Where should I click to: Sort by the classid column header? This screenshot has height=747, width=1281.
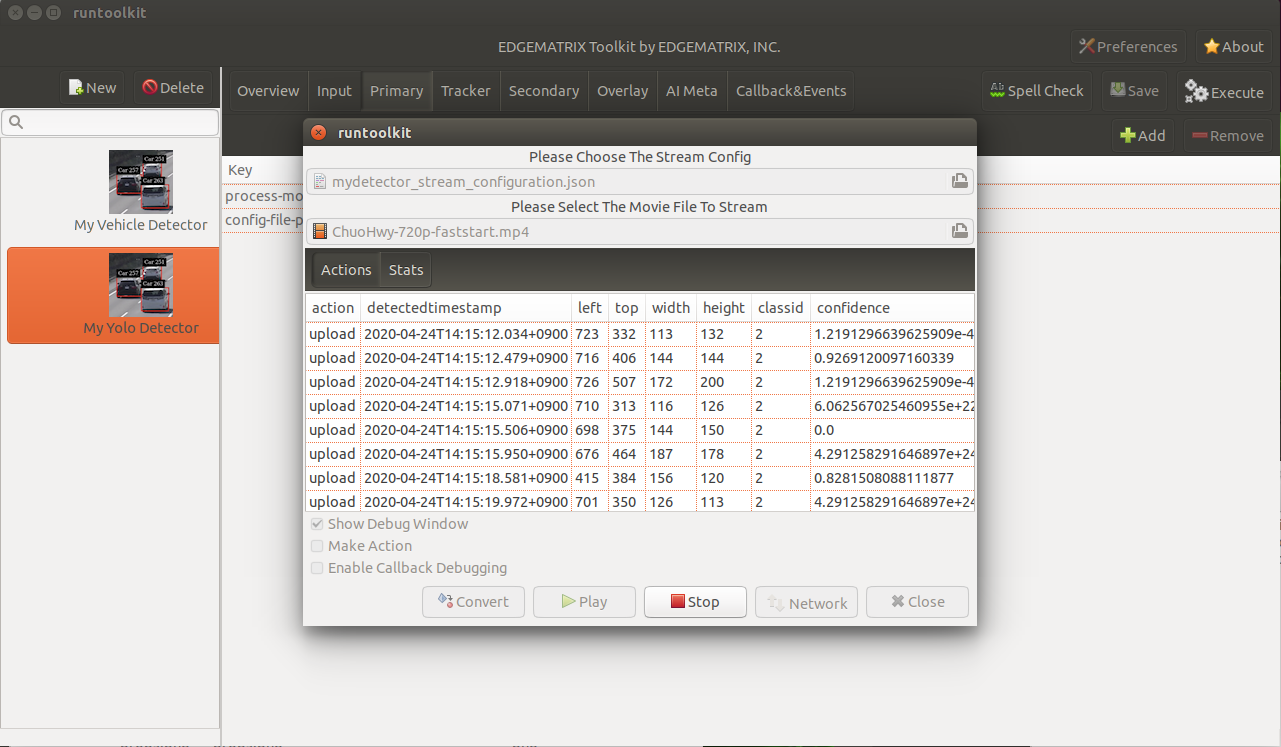(x=781, y=308)
